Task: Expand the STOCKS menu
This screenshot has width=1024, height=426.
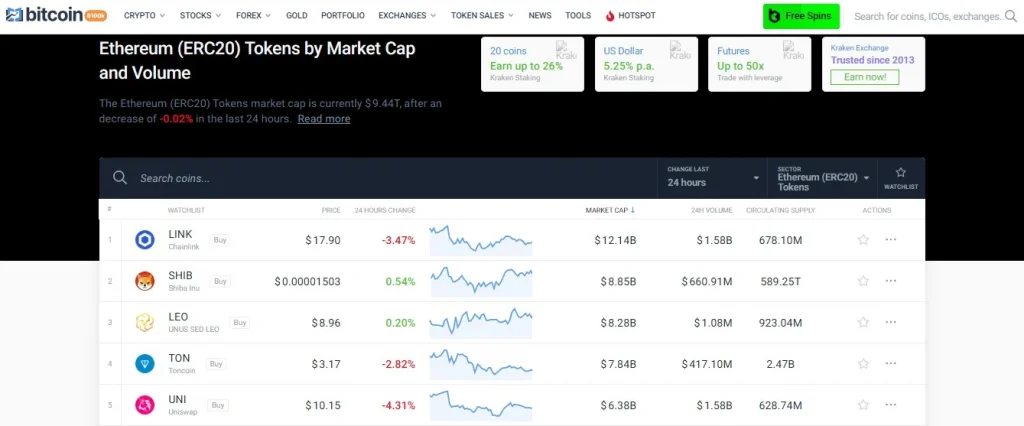Action: (200, 16)
